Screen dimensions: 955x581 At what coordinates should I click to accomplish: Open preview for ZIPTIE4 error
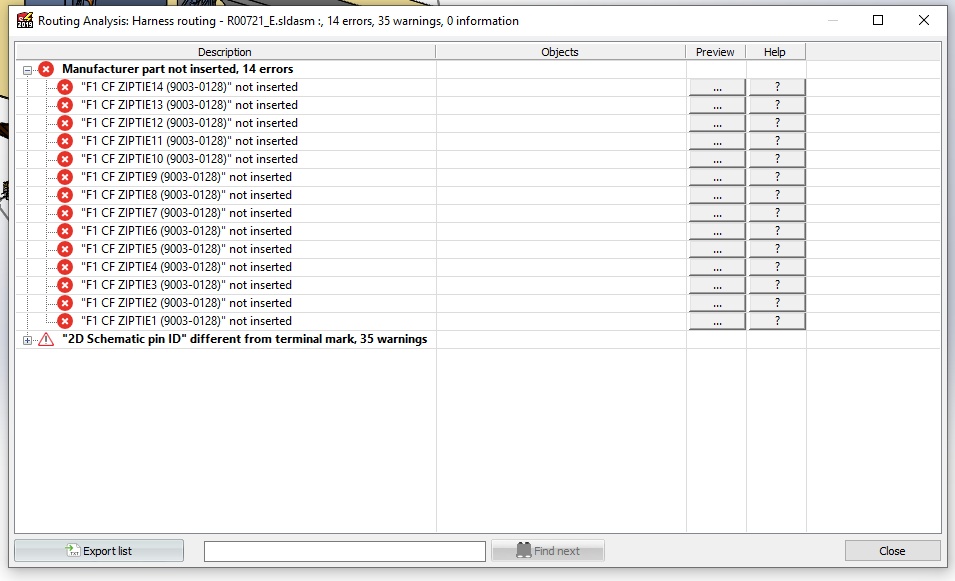click(717, 267)
